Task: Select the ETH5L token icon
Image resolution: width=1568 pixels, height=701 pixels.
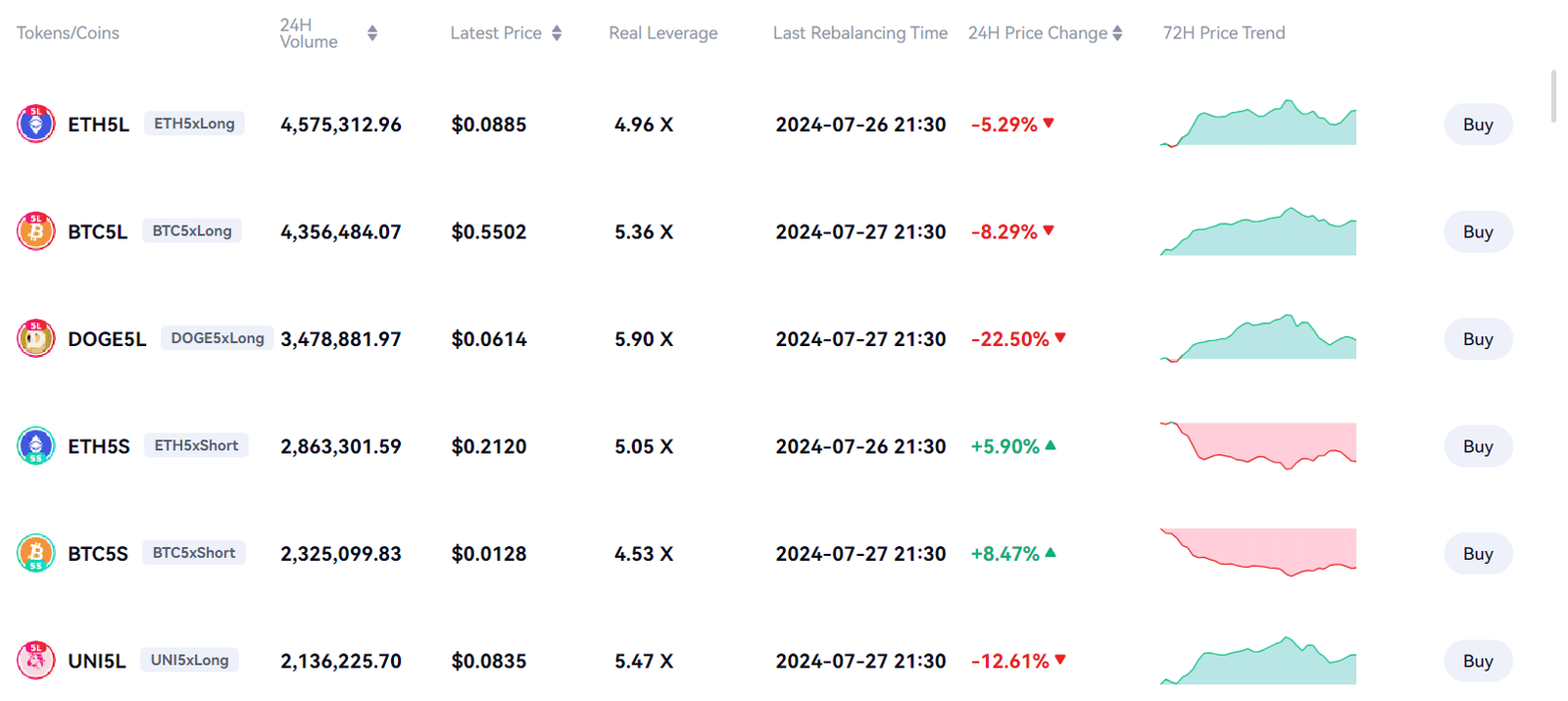Action: click(36, 124)
